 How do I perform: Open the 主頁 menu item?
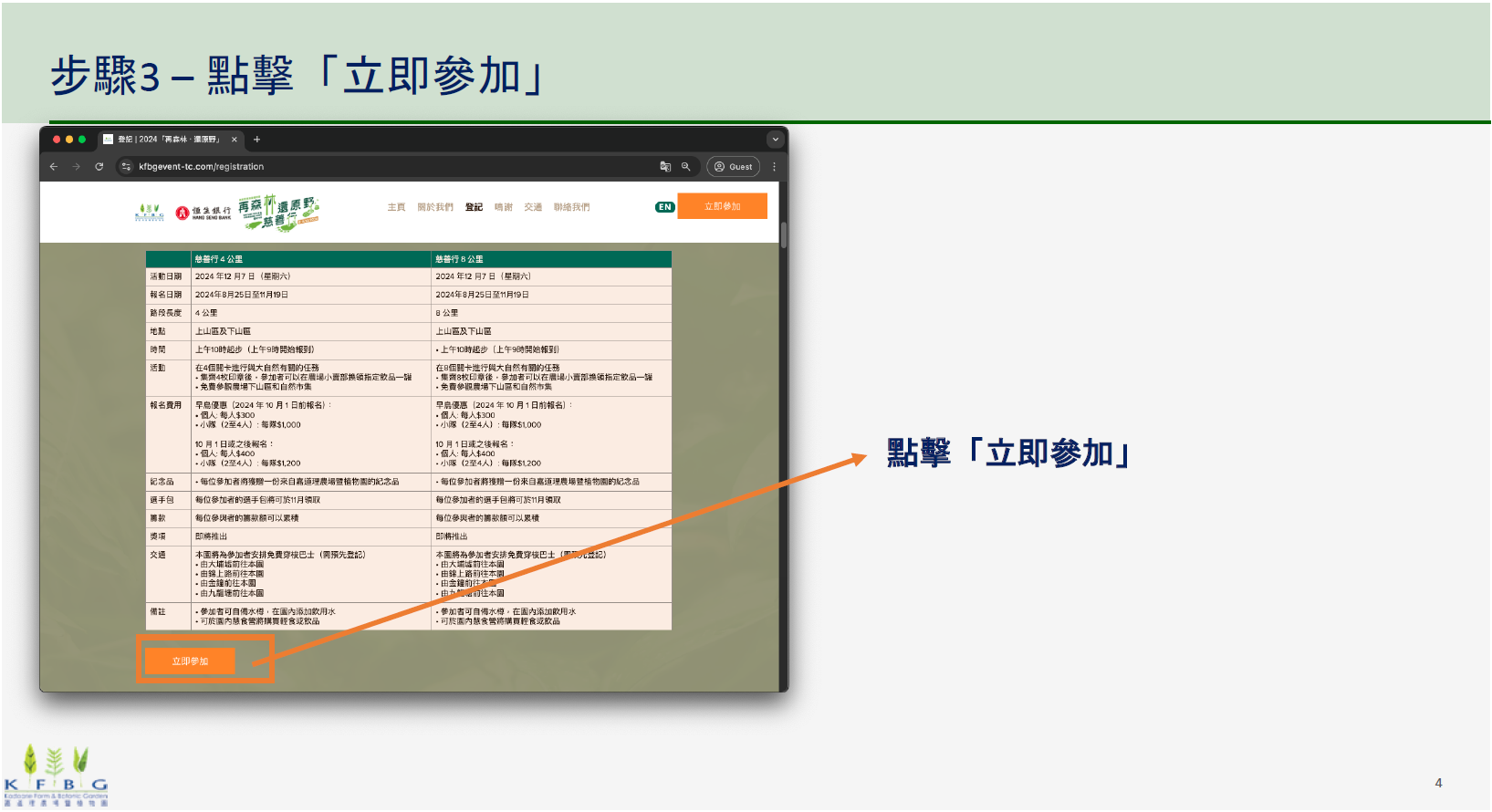point(396,207)
